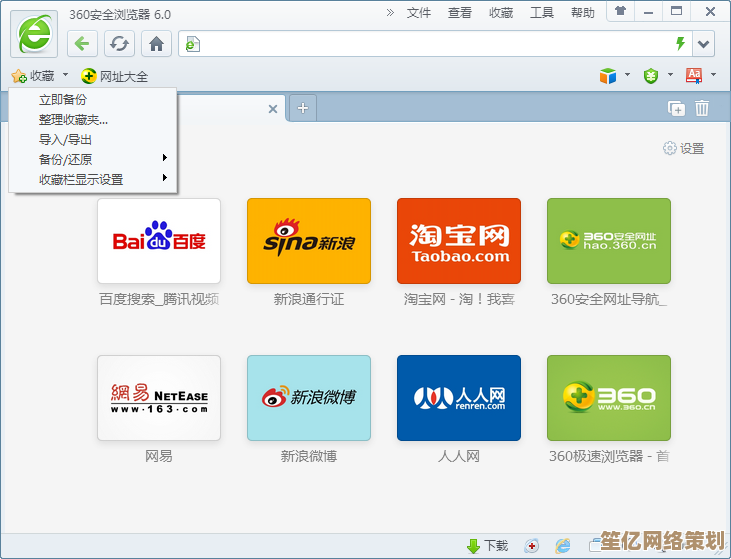Click the green lightning speed mode icon

(681, 44)
